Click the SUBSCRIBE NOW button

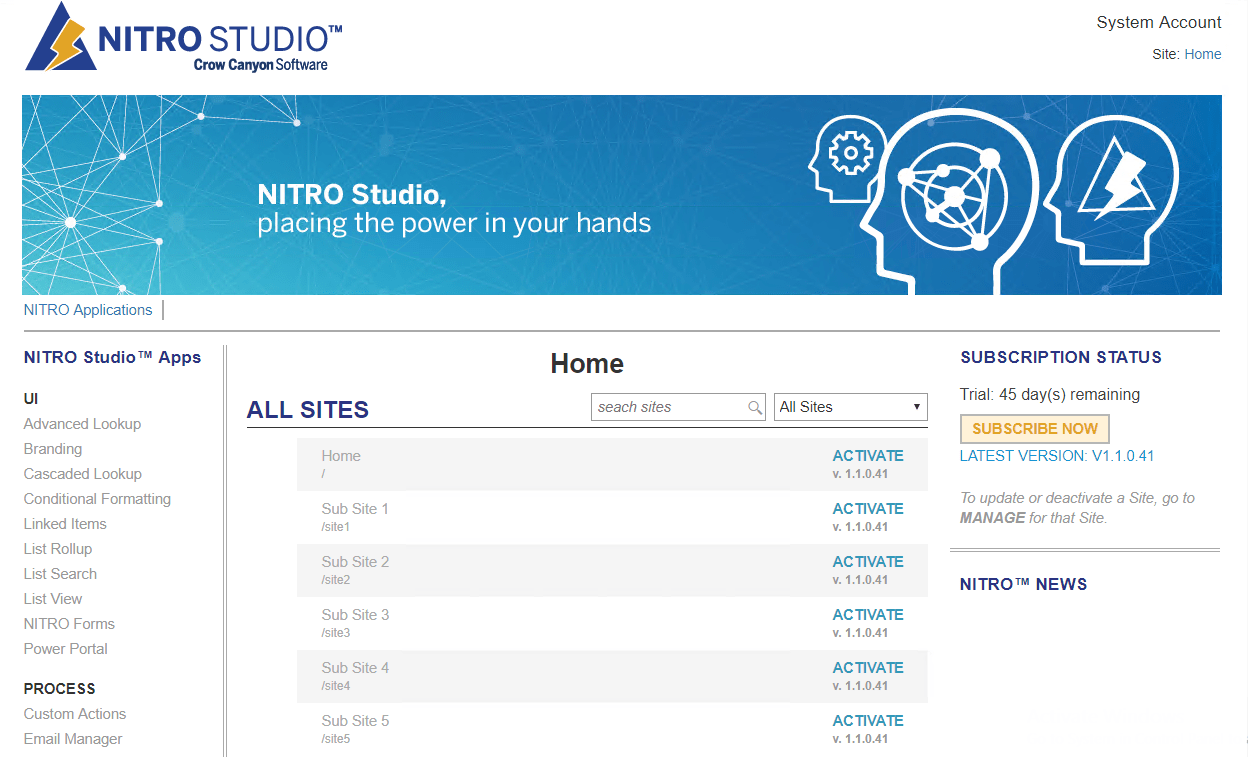(1035, 428)
